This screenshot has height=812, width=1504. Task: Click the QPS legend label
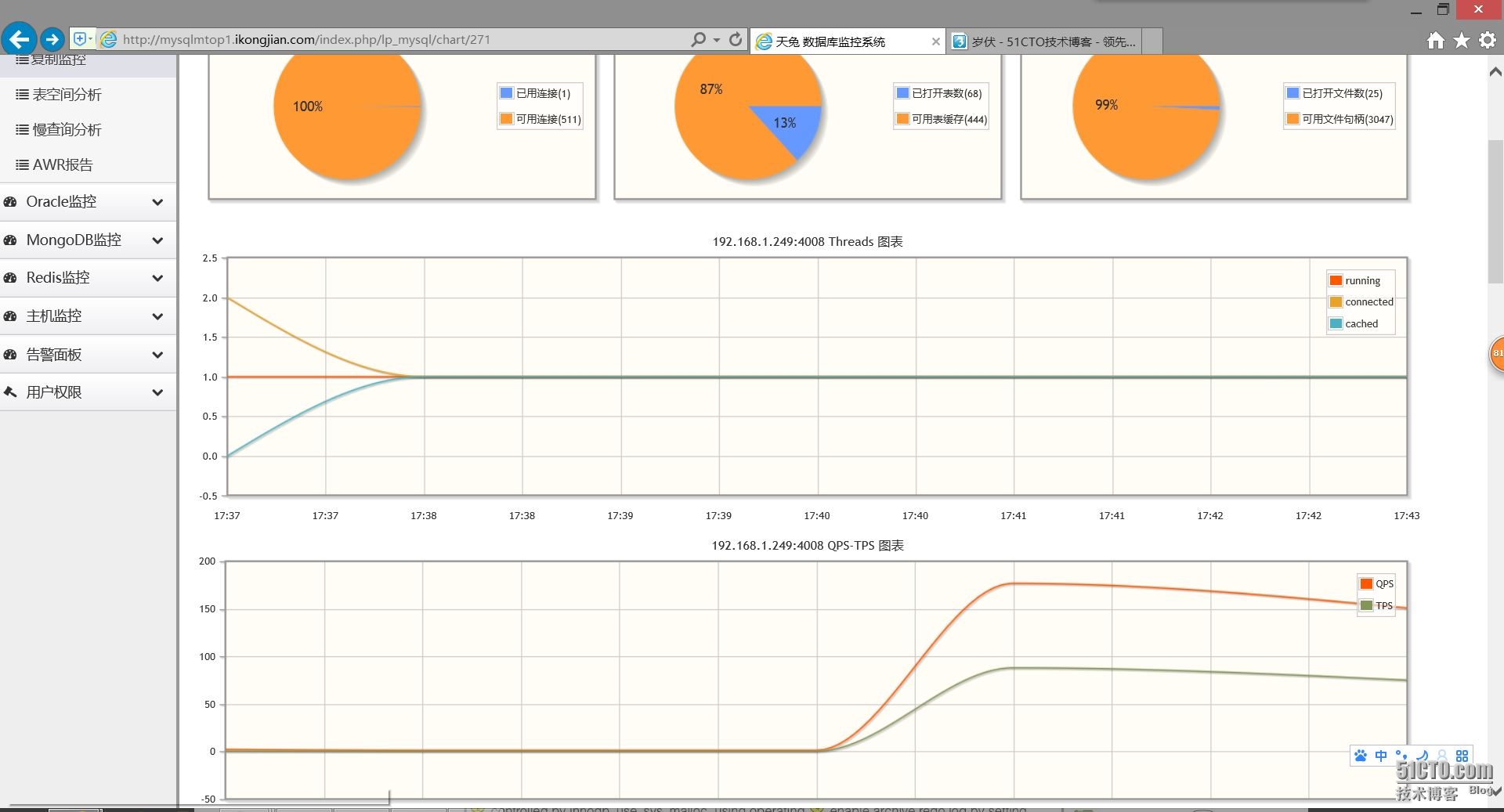pos(1384,584)
